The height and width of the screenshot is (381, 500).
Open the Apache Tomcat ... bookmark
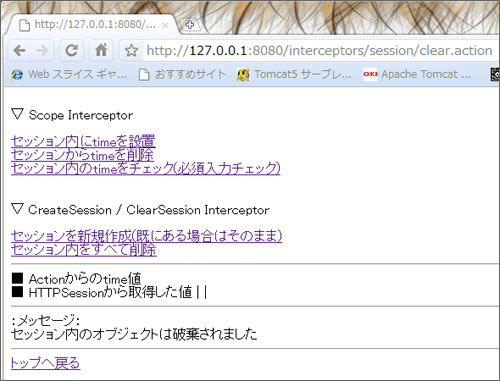coord(417,74)
